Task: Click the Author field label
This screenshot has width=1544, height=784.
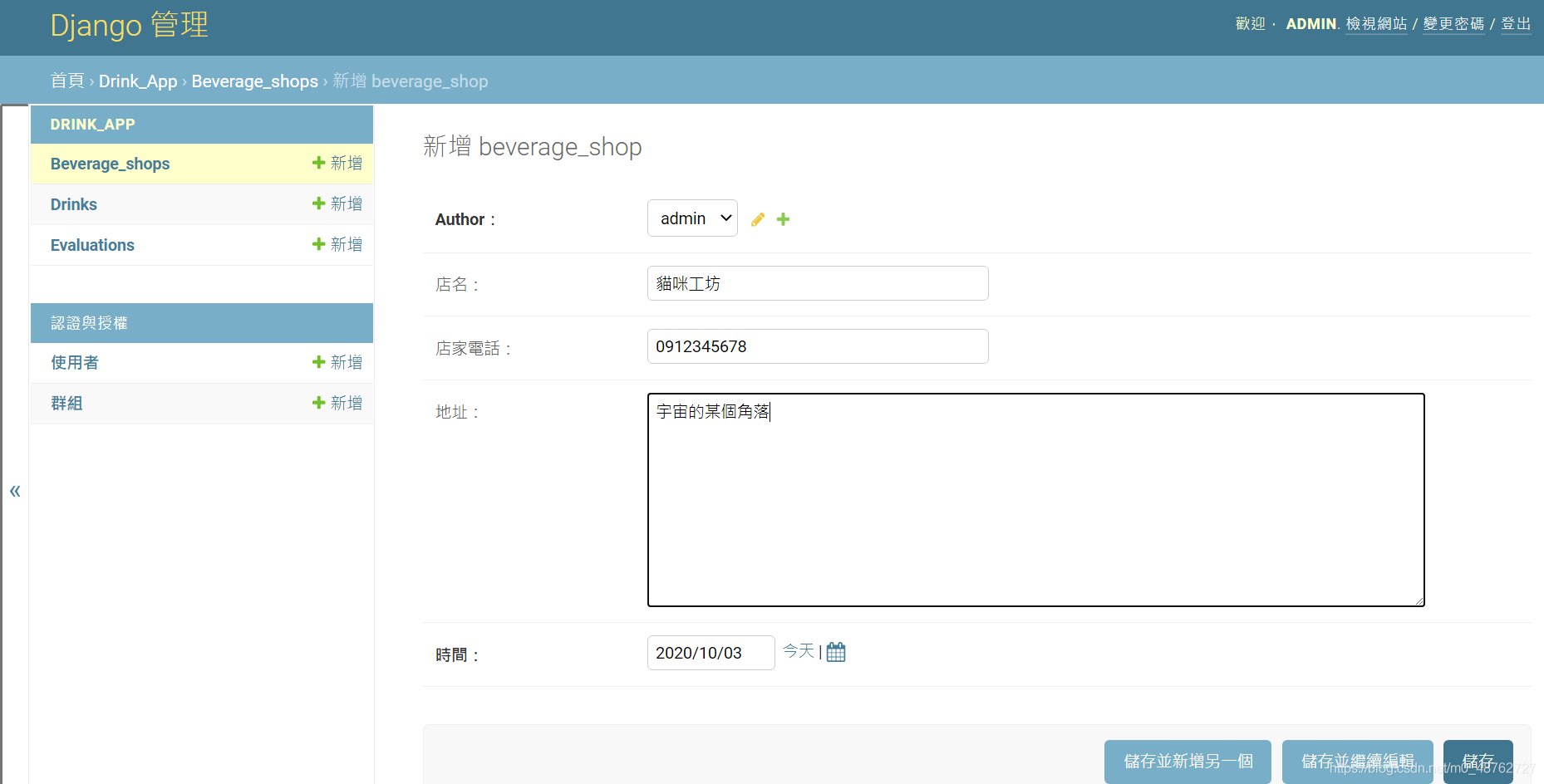Action: [465, 219]
